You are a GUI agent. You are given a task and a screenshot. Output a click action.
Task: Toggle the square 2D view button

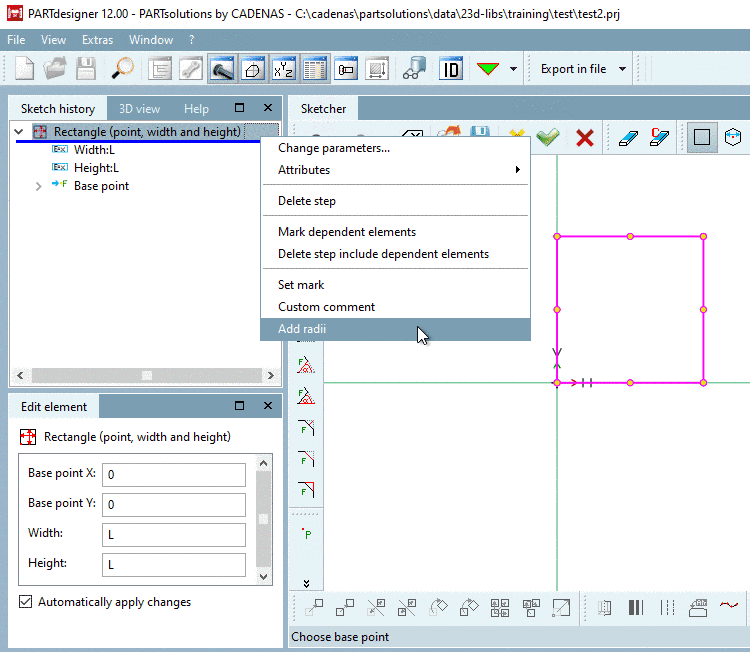click(x=702, y=138)
